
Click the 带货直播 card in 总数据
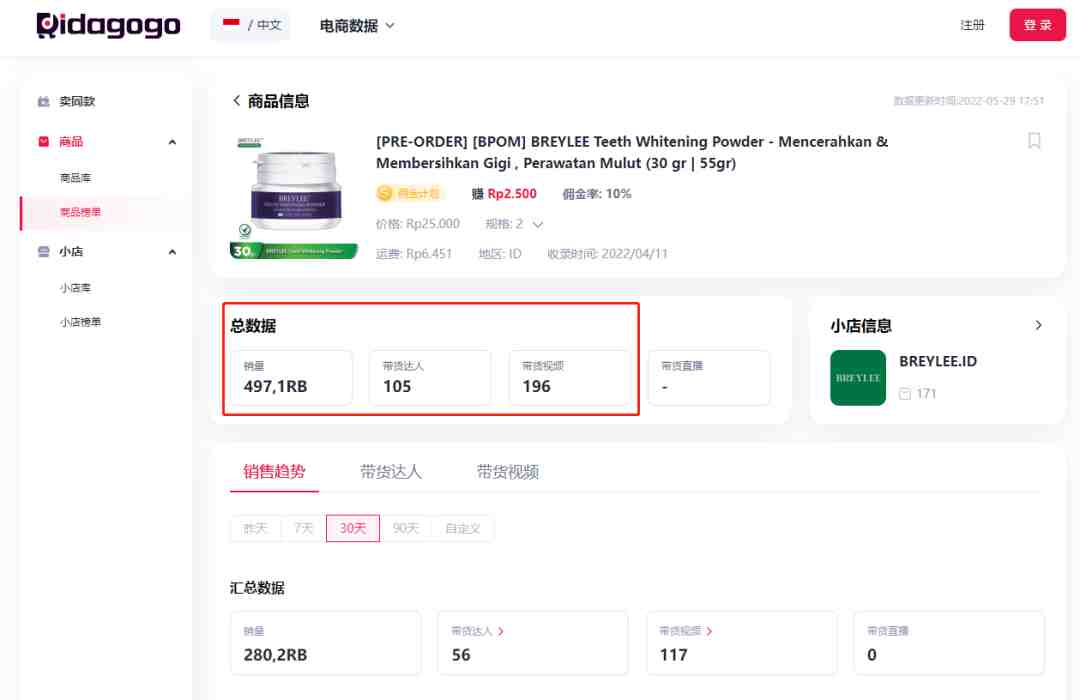709,378
